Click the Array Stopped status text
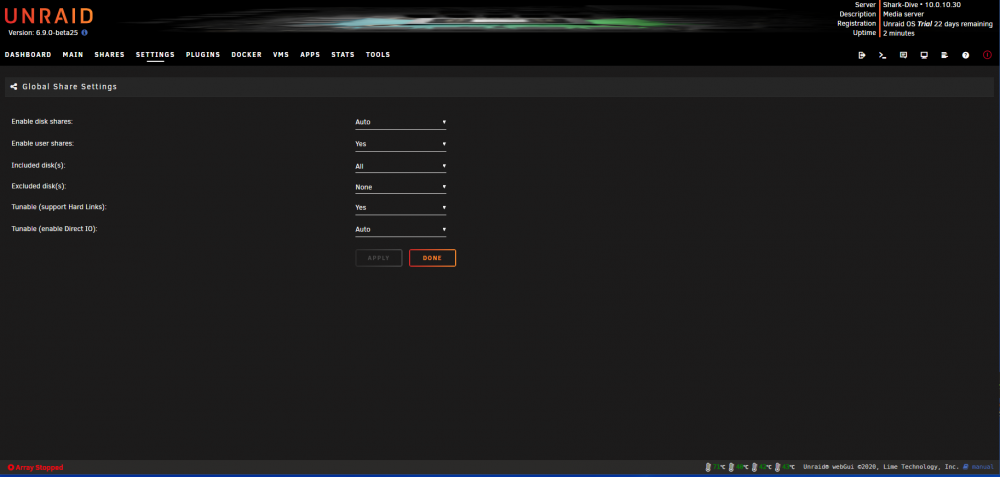This screenshot has height=477, width=1000. 40,467
